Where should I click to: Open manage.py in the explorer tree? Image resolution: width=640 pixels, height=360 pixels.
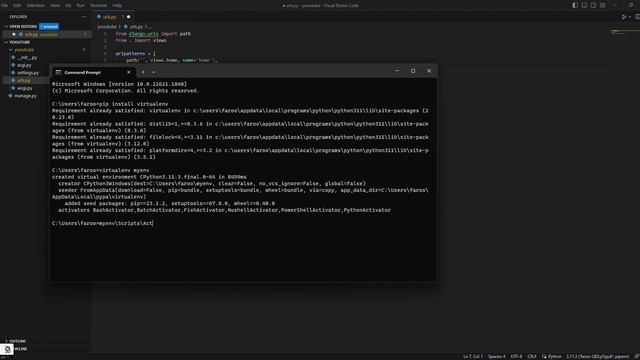tap(25, 96)
